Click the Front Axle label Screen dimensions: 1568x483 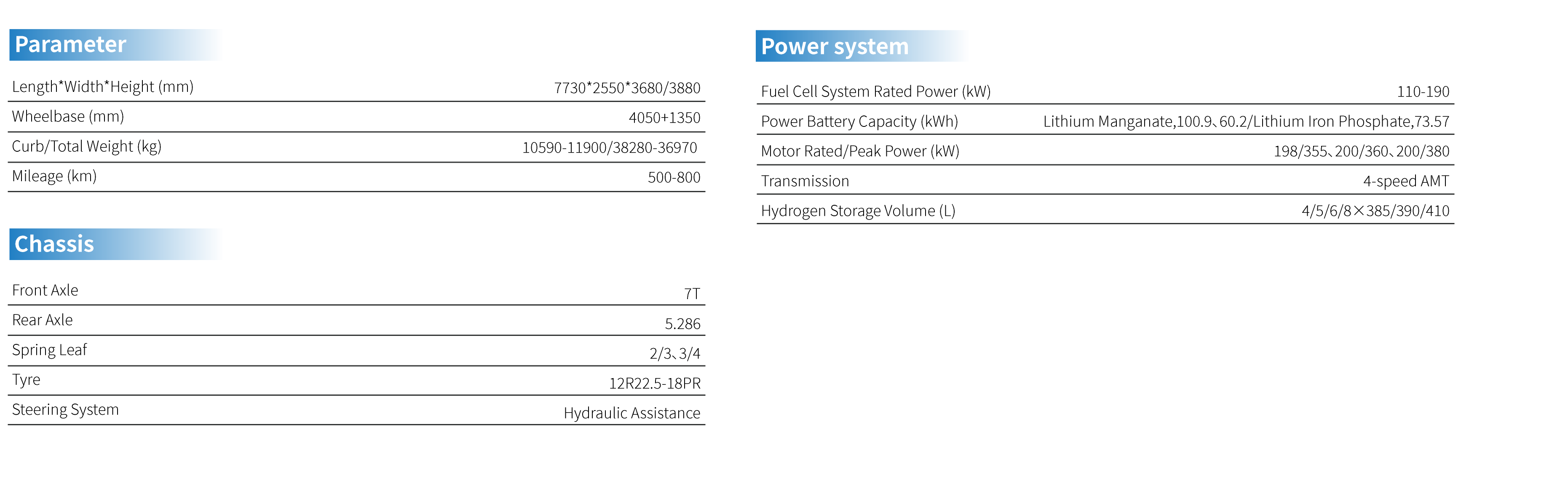click(x=45, y=290)
